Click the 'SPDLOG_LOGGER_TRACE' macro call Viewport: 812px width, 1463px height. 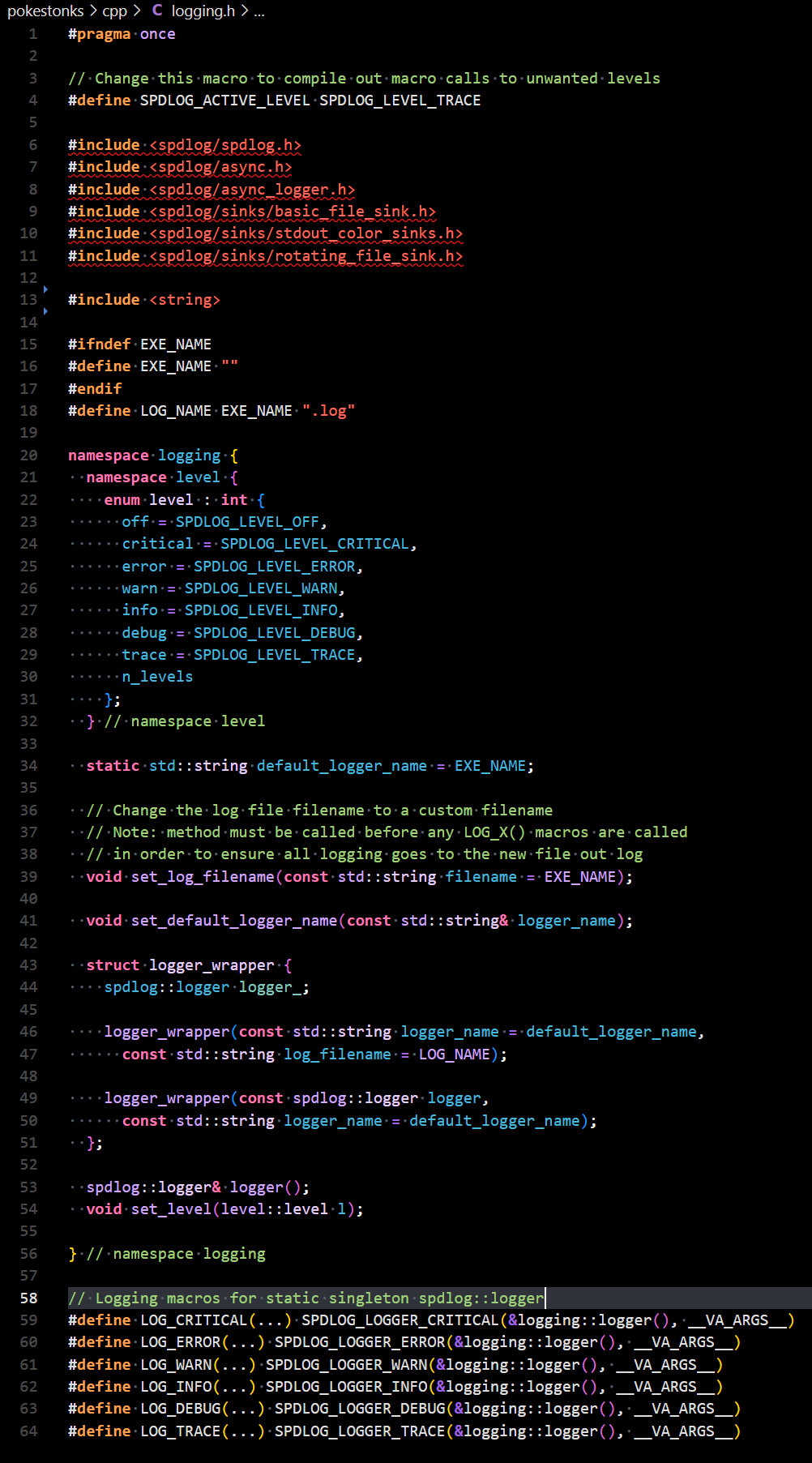click(x=360, y=1431)
